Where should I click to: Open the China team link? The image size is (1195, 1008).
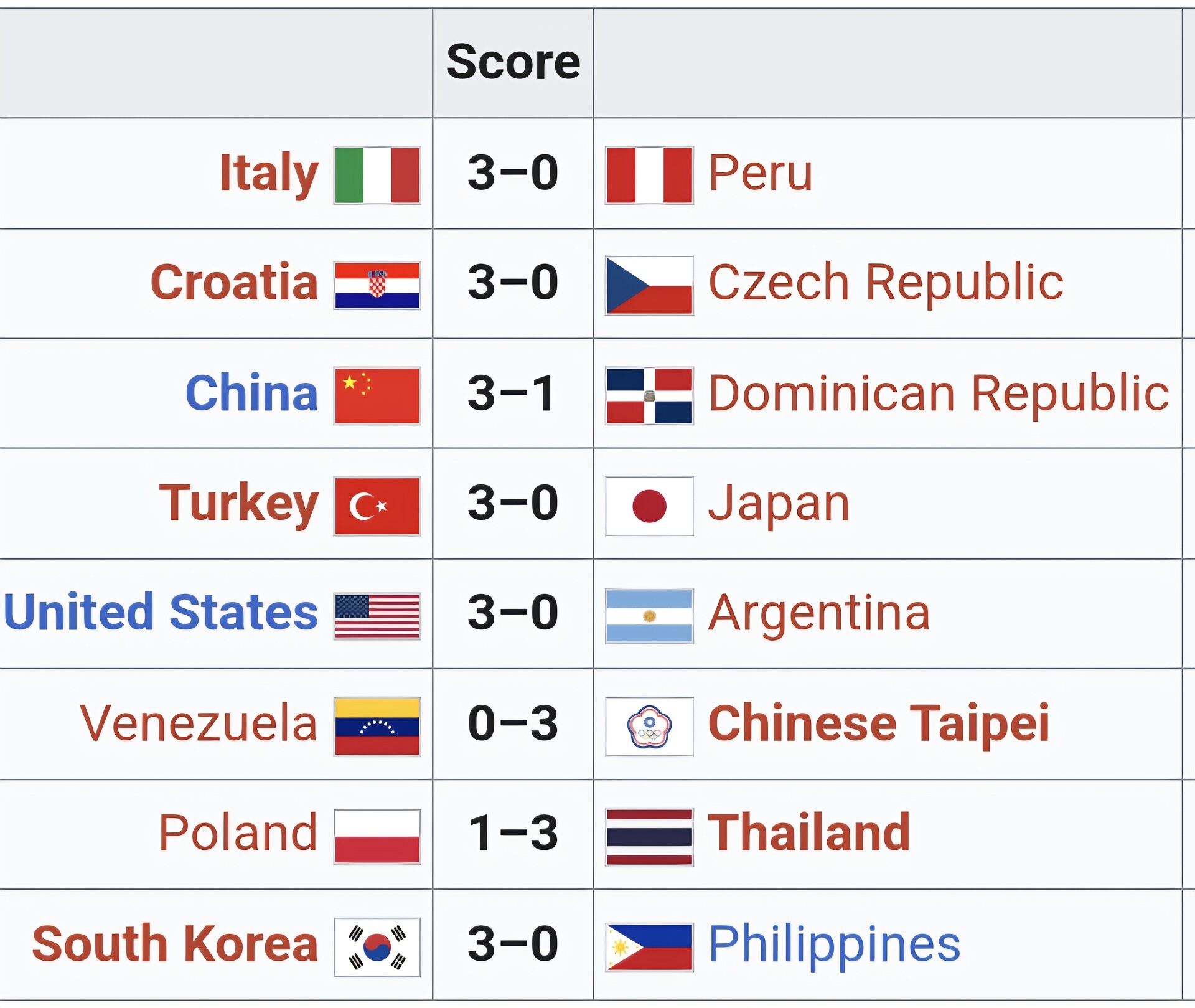[x=252, y=393]
